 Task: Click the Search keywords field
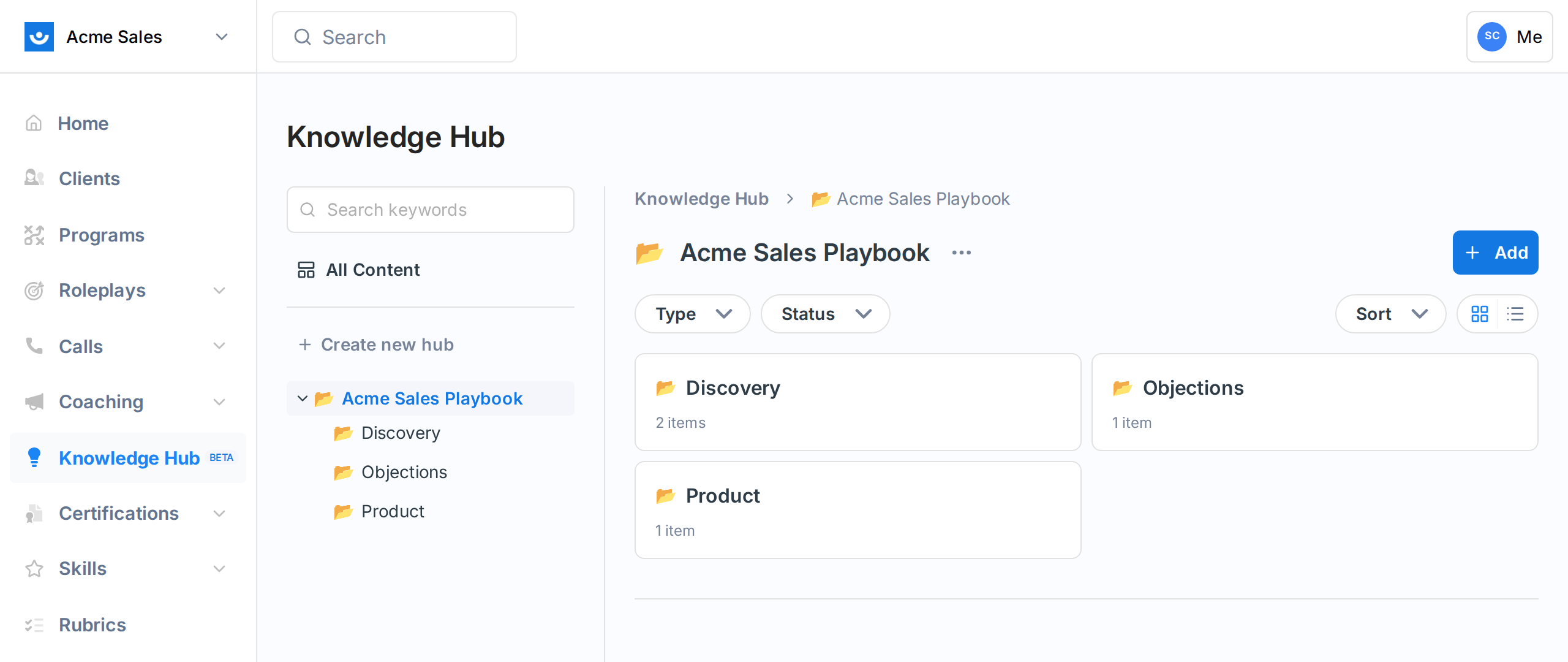[430, 210]
